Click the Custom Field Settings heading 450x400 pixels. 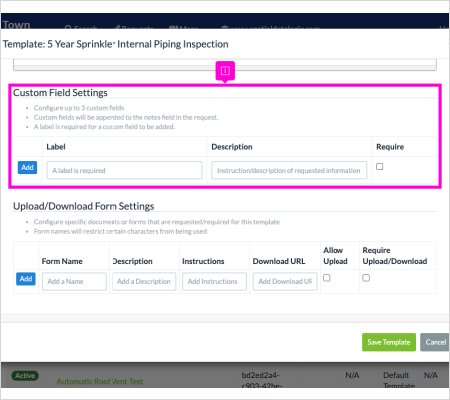pos(60,93)
